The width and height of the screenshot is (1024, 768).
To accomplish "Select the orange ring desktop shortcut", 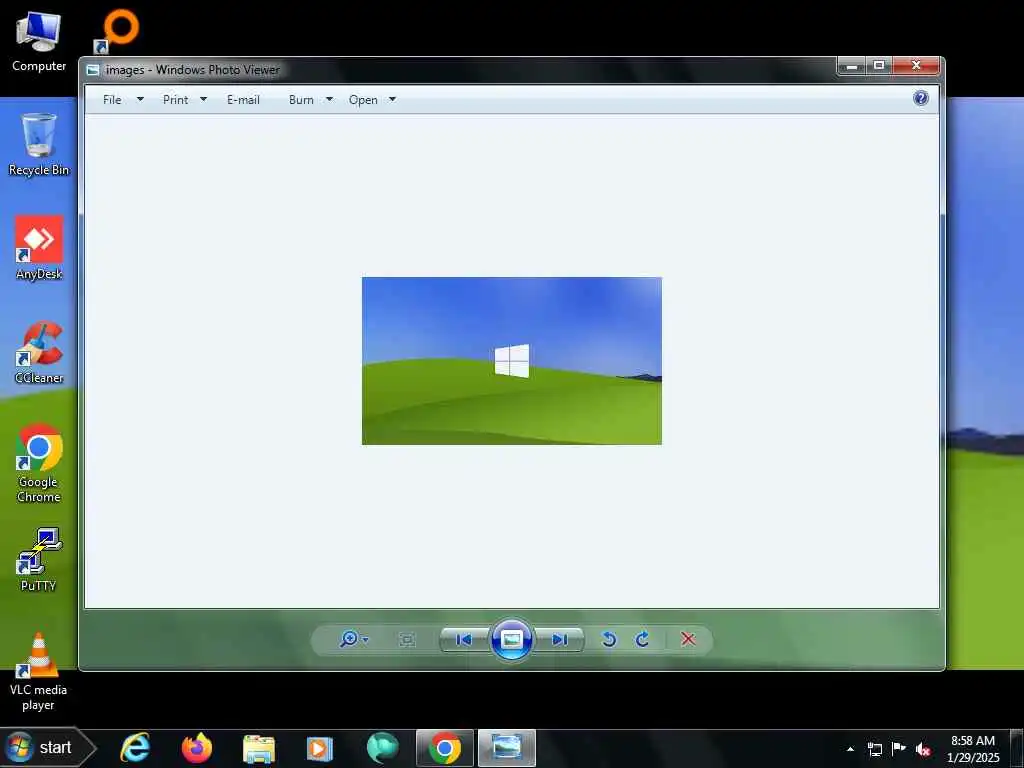I will click(116, 31).
